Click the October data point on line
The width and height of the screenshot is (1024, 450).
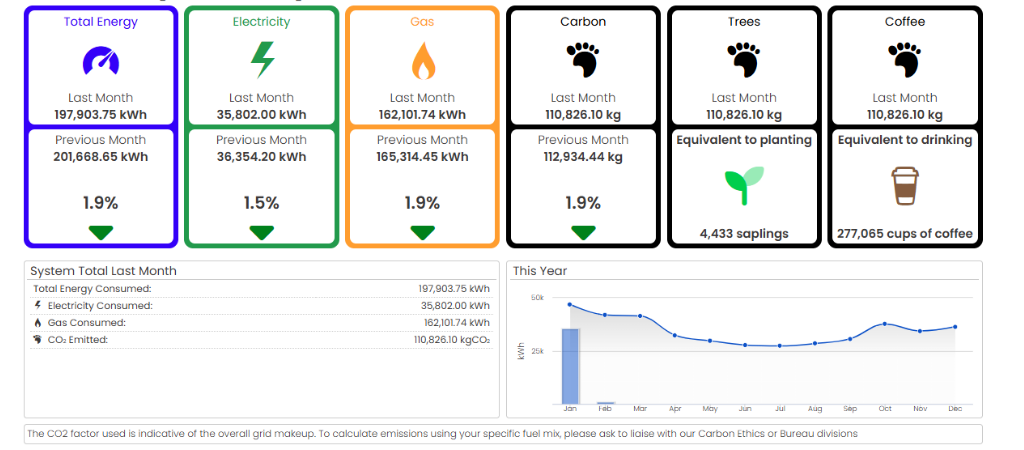[884, 324]
